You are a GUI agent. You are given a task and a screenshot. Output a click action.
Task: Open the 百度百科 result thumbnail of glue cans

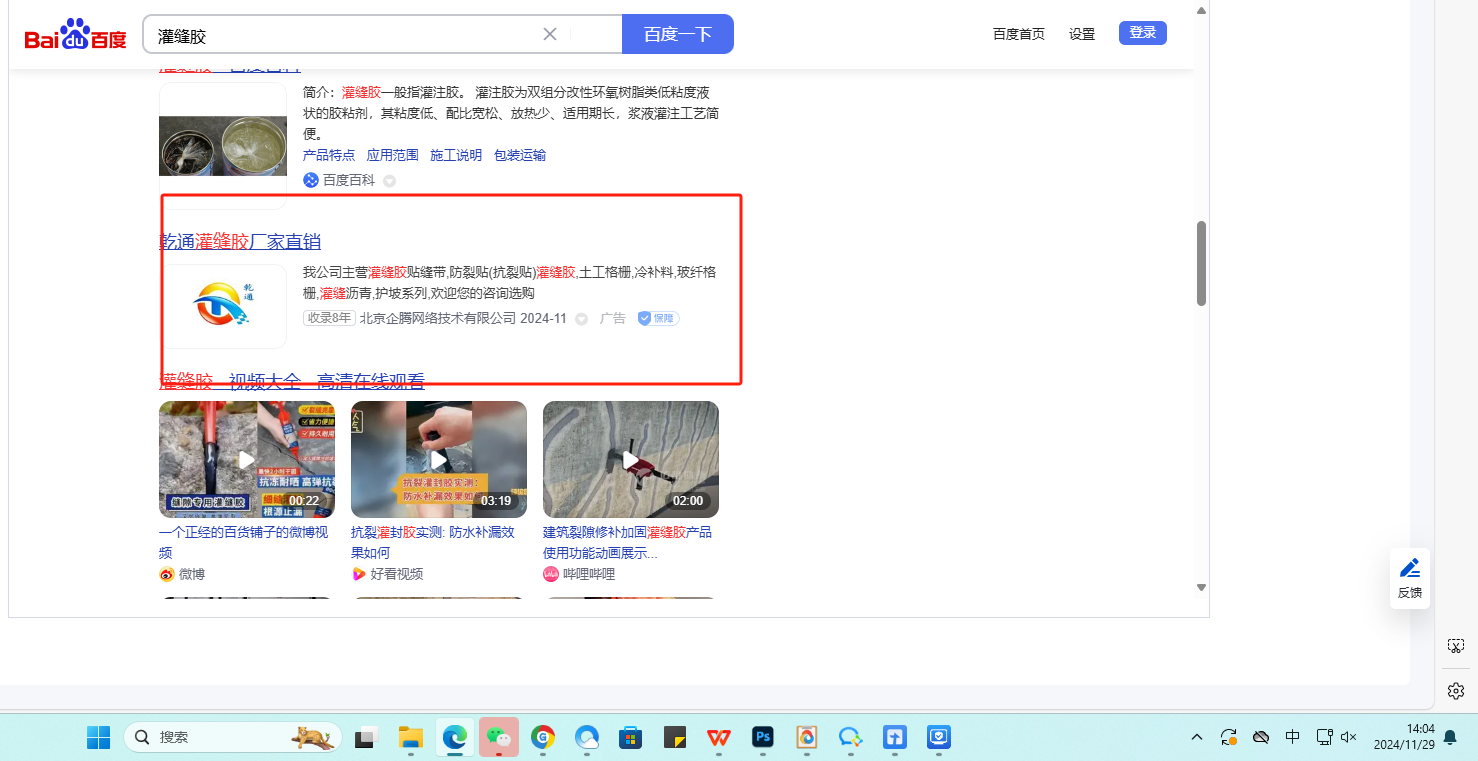point(223,147)
